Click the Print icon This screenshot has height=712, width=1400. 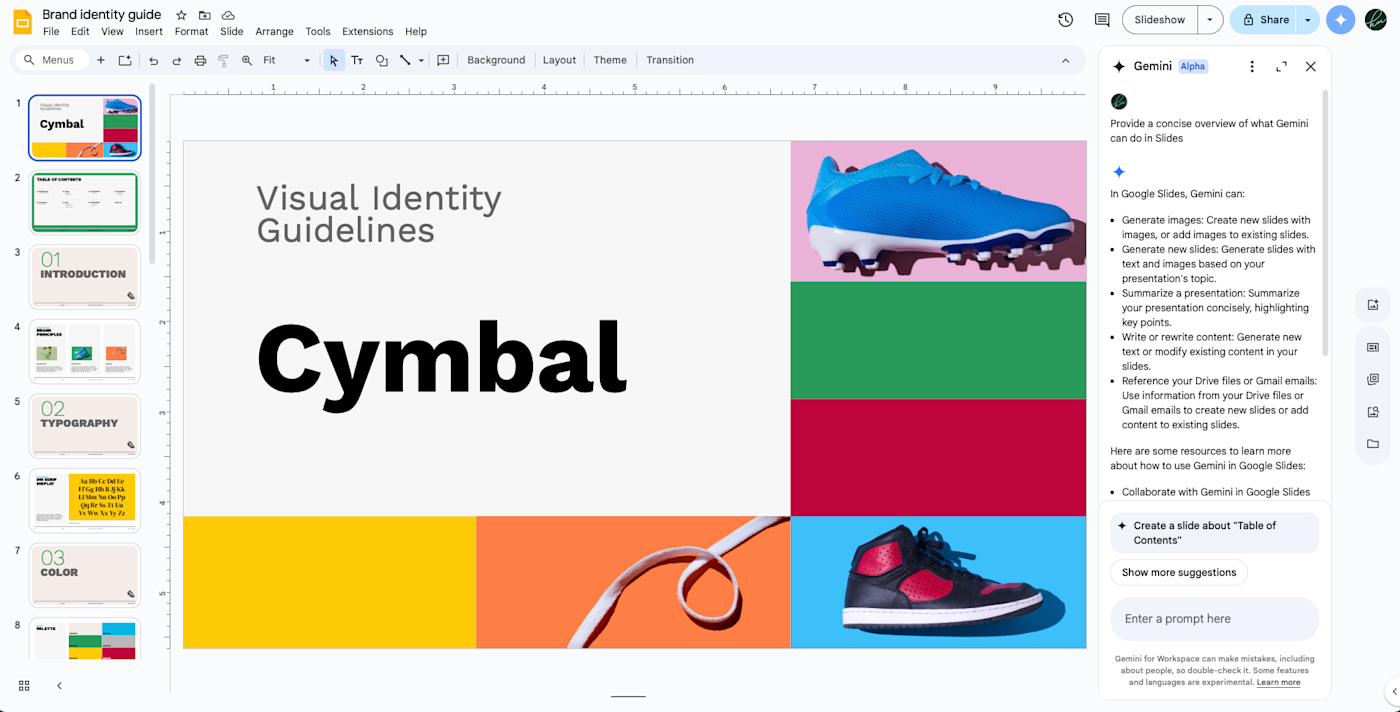click(x=200, y=60)
